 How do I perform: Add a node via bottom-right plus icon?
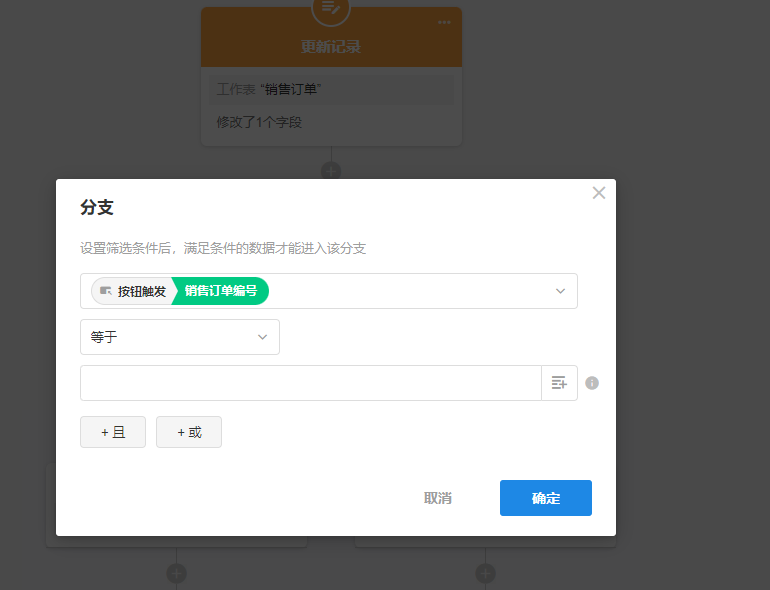pos(485,574)
